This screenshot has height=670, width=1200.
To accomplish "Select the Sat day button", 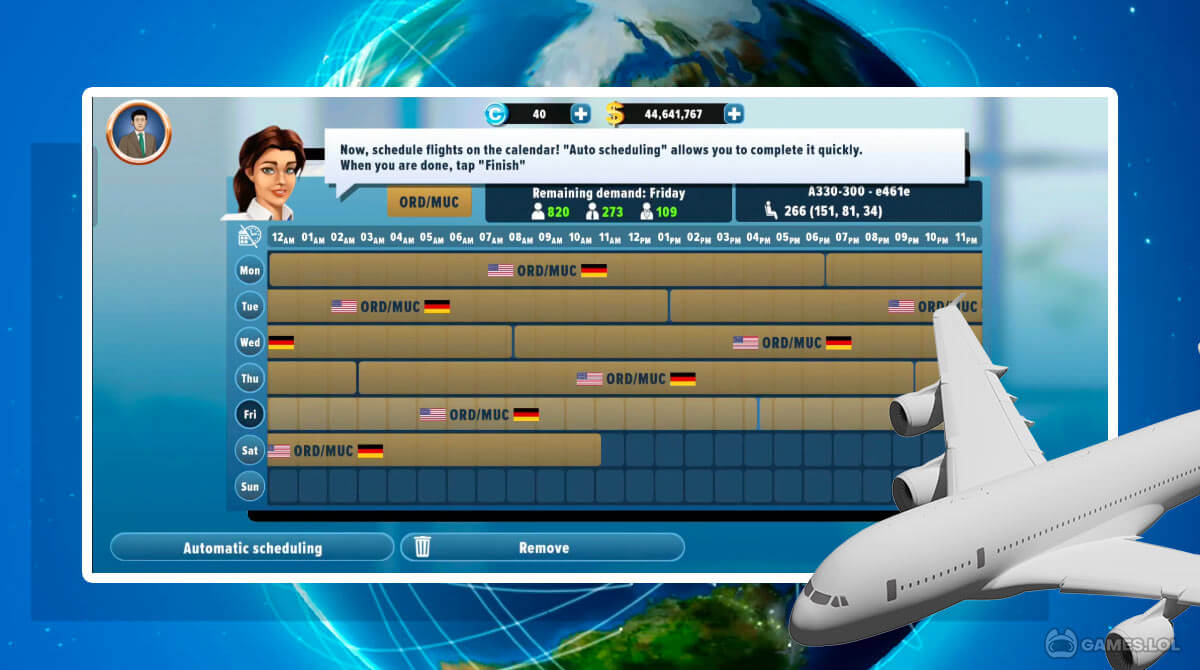I will [x=250, y=450].
